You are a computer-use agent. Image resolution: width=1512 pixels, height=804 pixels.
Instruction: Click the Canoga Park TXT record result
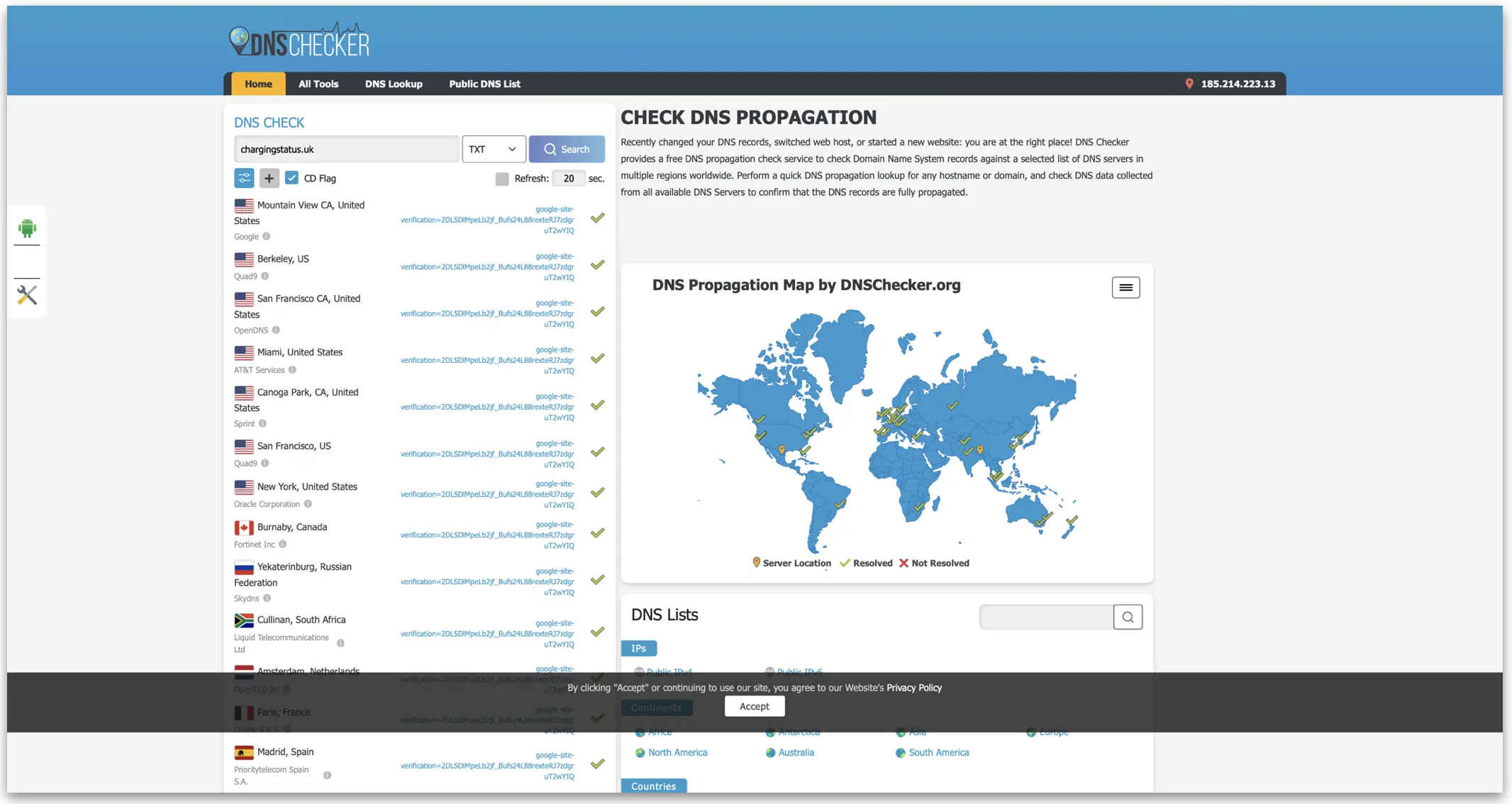[487, 407]
